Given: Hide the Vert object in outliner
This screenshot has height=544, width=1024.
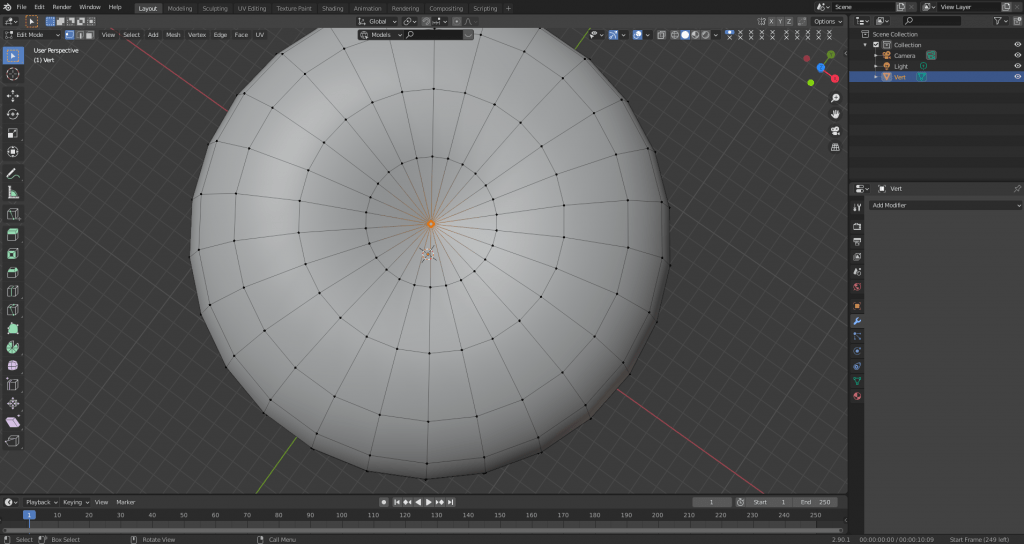Looking at the screenshot, I should pos(1017,76).
